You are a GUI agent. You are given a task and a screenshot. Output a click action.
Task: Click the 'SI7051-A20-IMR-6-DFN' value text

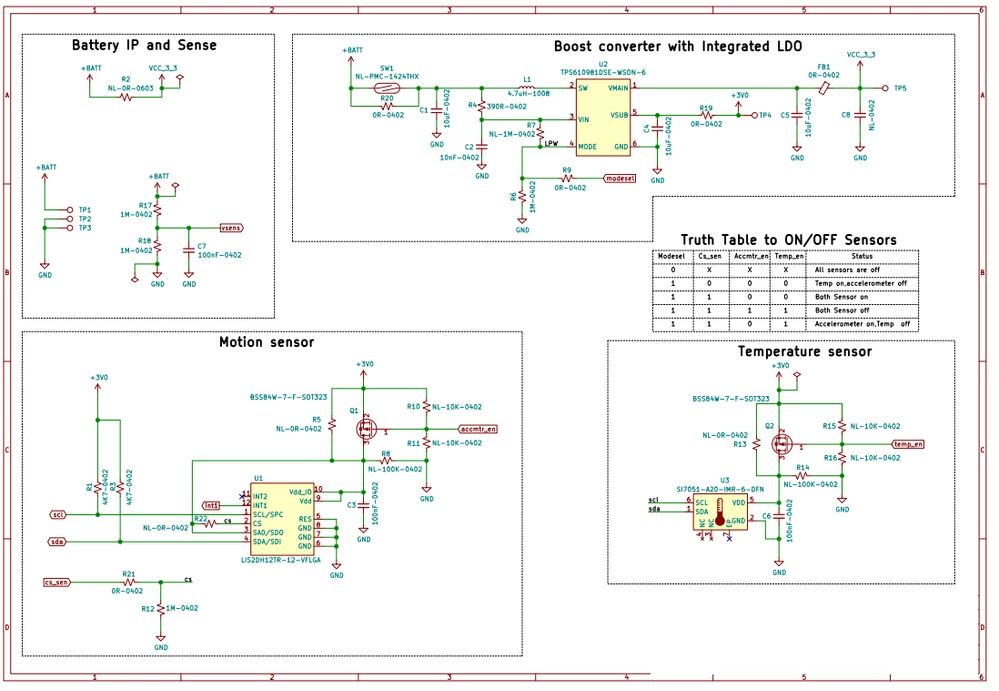pos(720,489)
